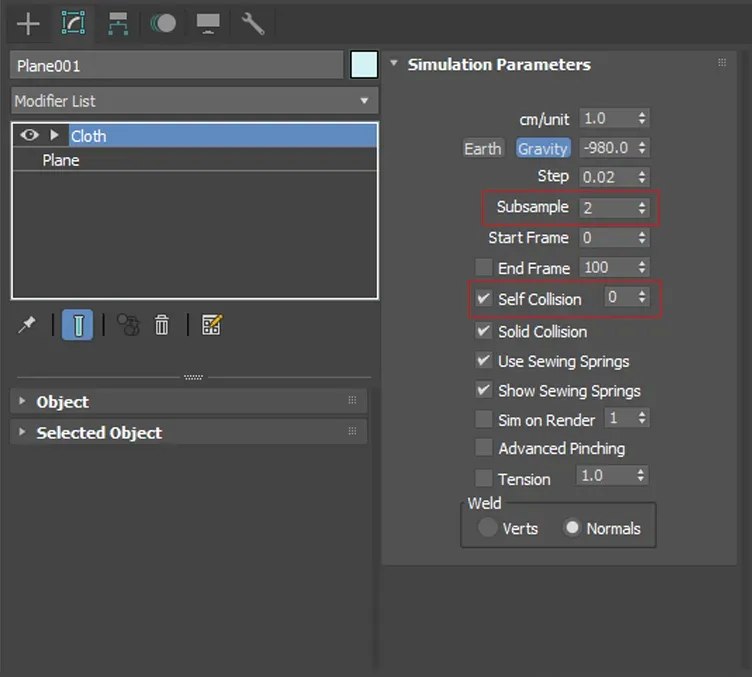The image size is (752, 677).
Task: Adjust the Tension value spinner
Action: coord(641,476)
